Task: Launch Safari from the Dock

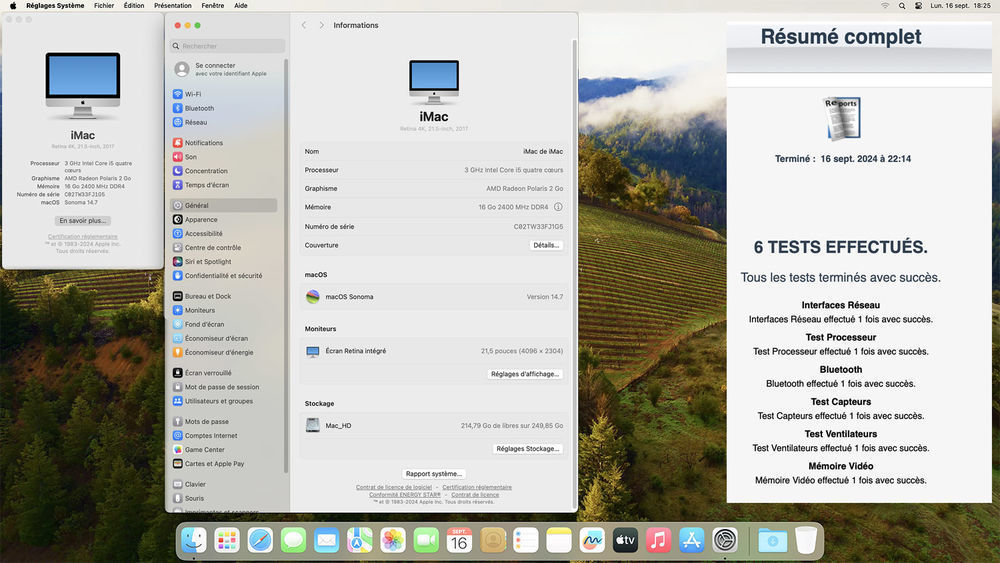Action: coord(260,541)
